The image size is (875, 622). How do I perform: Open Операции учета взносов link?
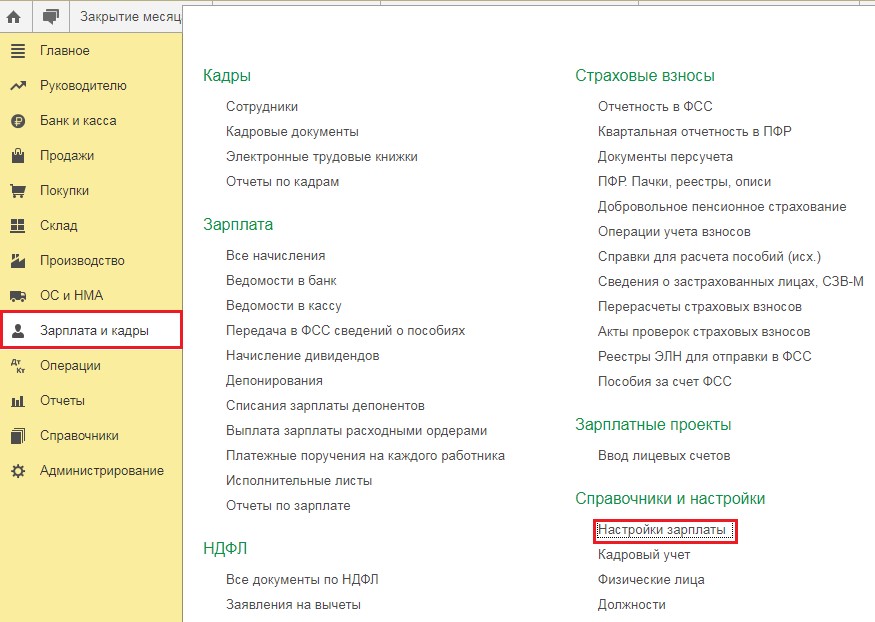pos(674,232)
